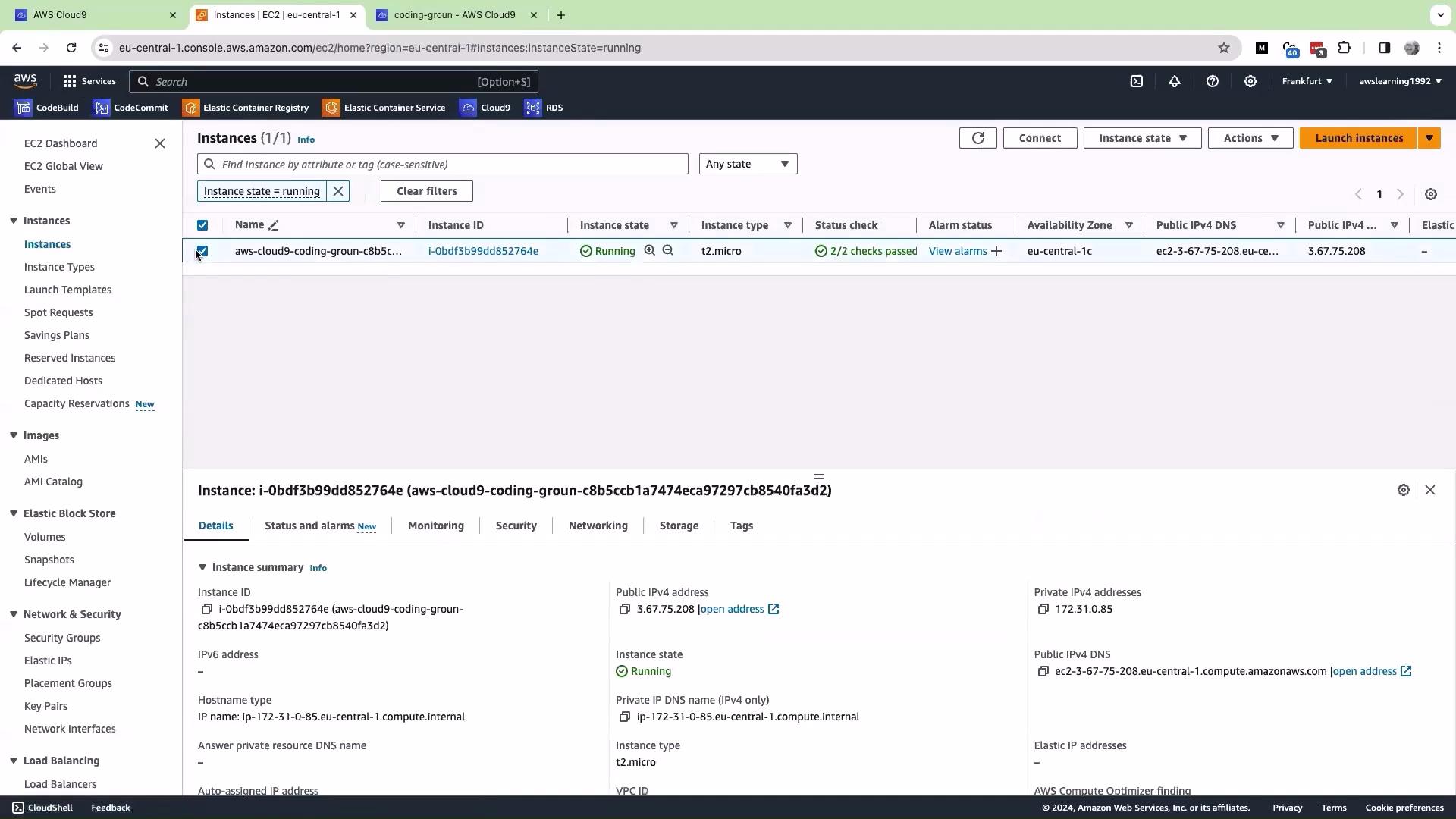Launch the CloudShell icon in the top bar

(x=1137, y=81)
